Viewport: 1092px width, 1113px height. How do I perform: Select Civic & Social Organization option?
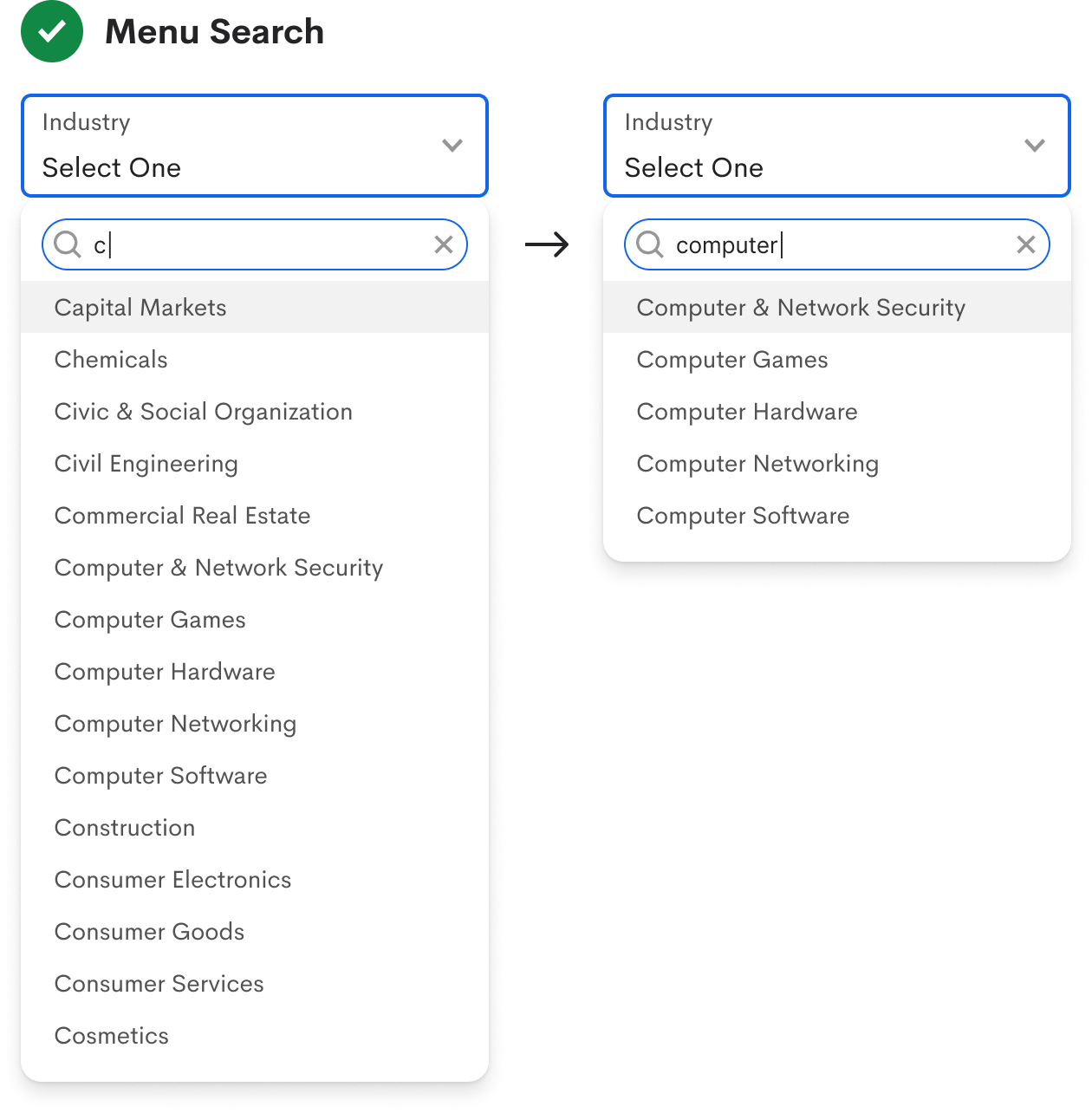(204, 412)
